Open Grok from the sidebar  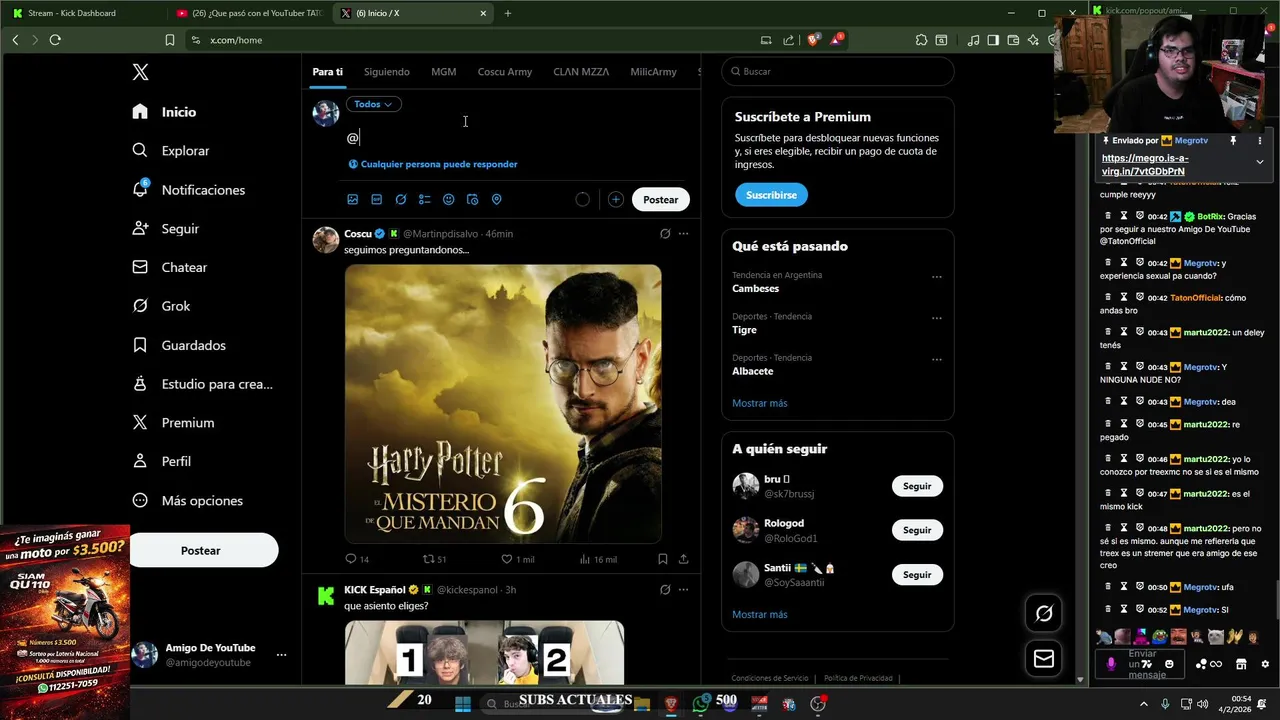point(161,306)
